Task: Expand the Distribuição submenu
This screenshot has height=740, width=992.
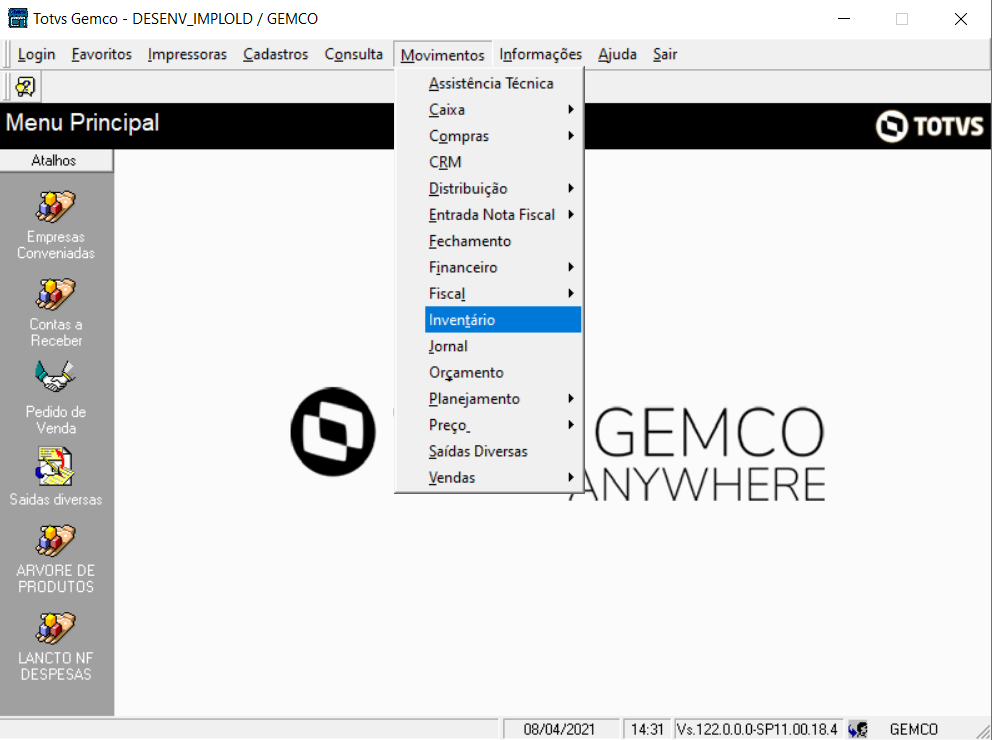Action: point(503,188)
